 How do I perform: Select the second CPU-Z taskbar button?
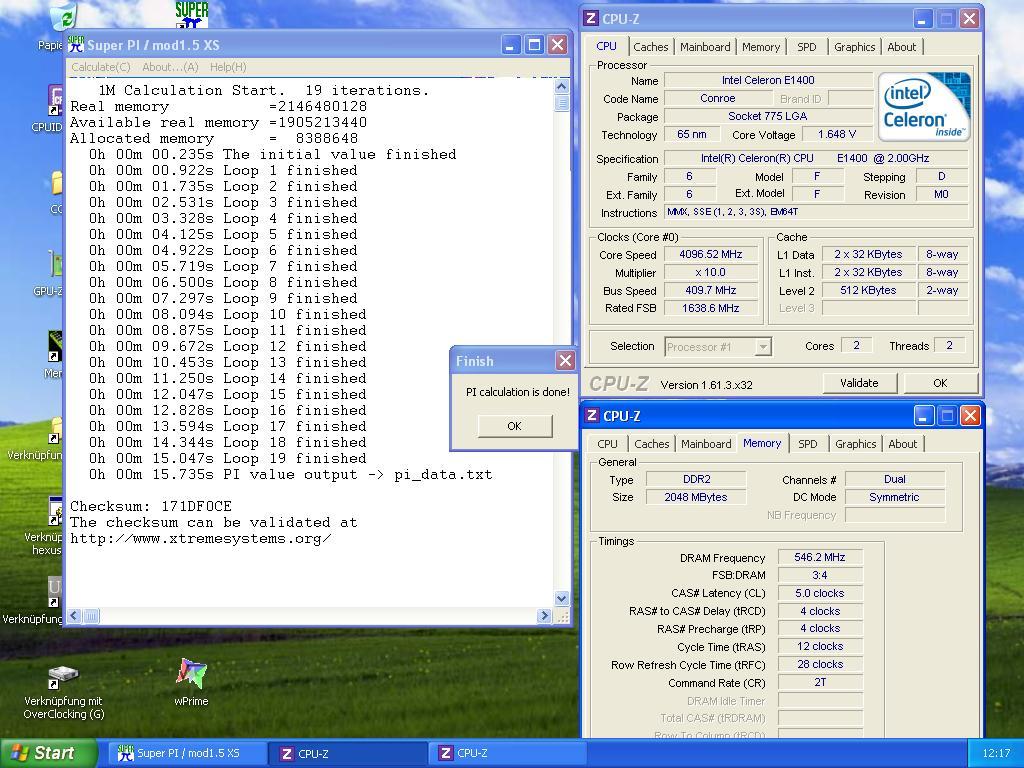[x=506, y=753]
